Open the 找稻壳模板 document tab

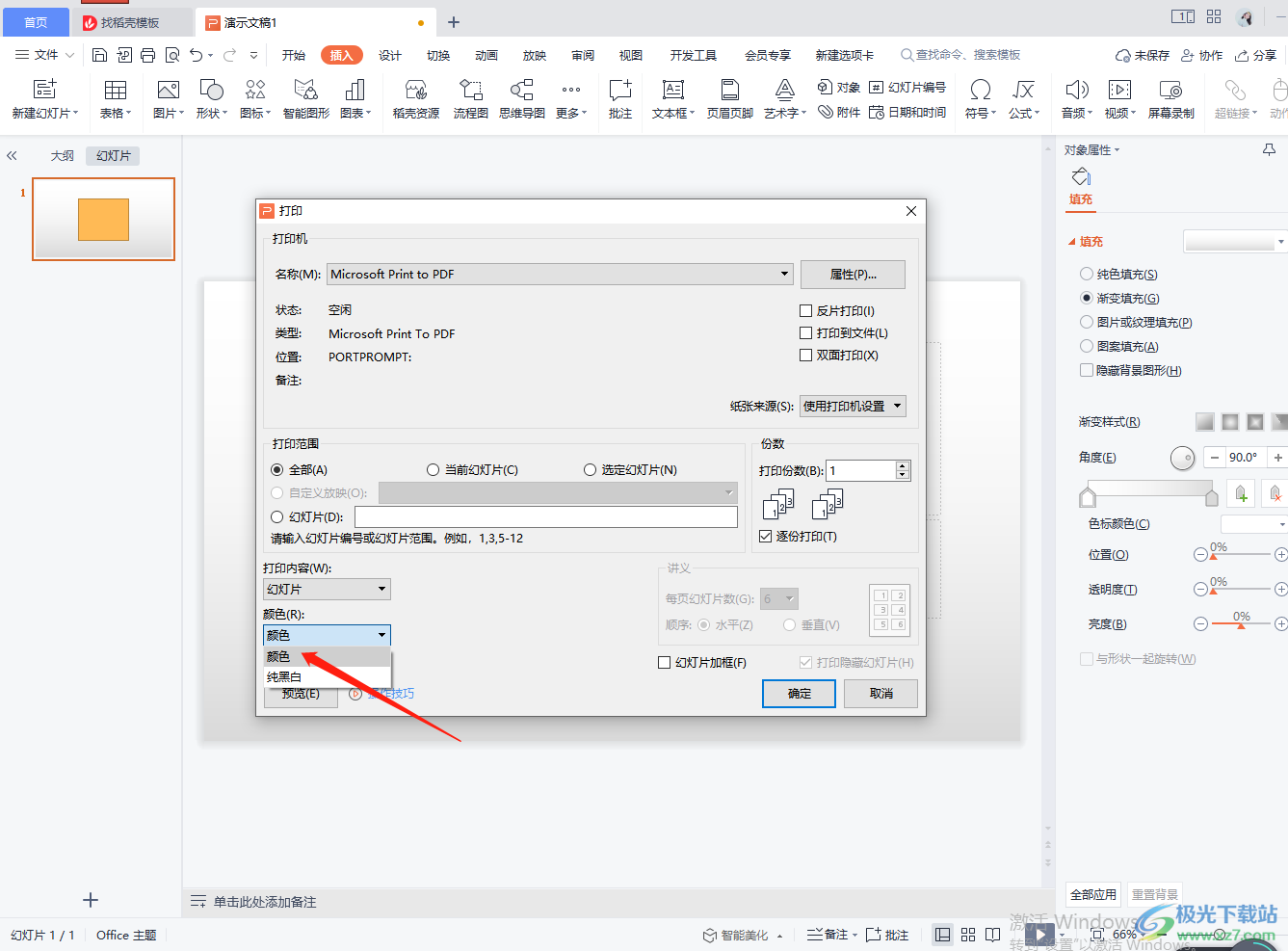pos(130,22)
